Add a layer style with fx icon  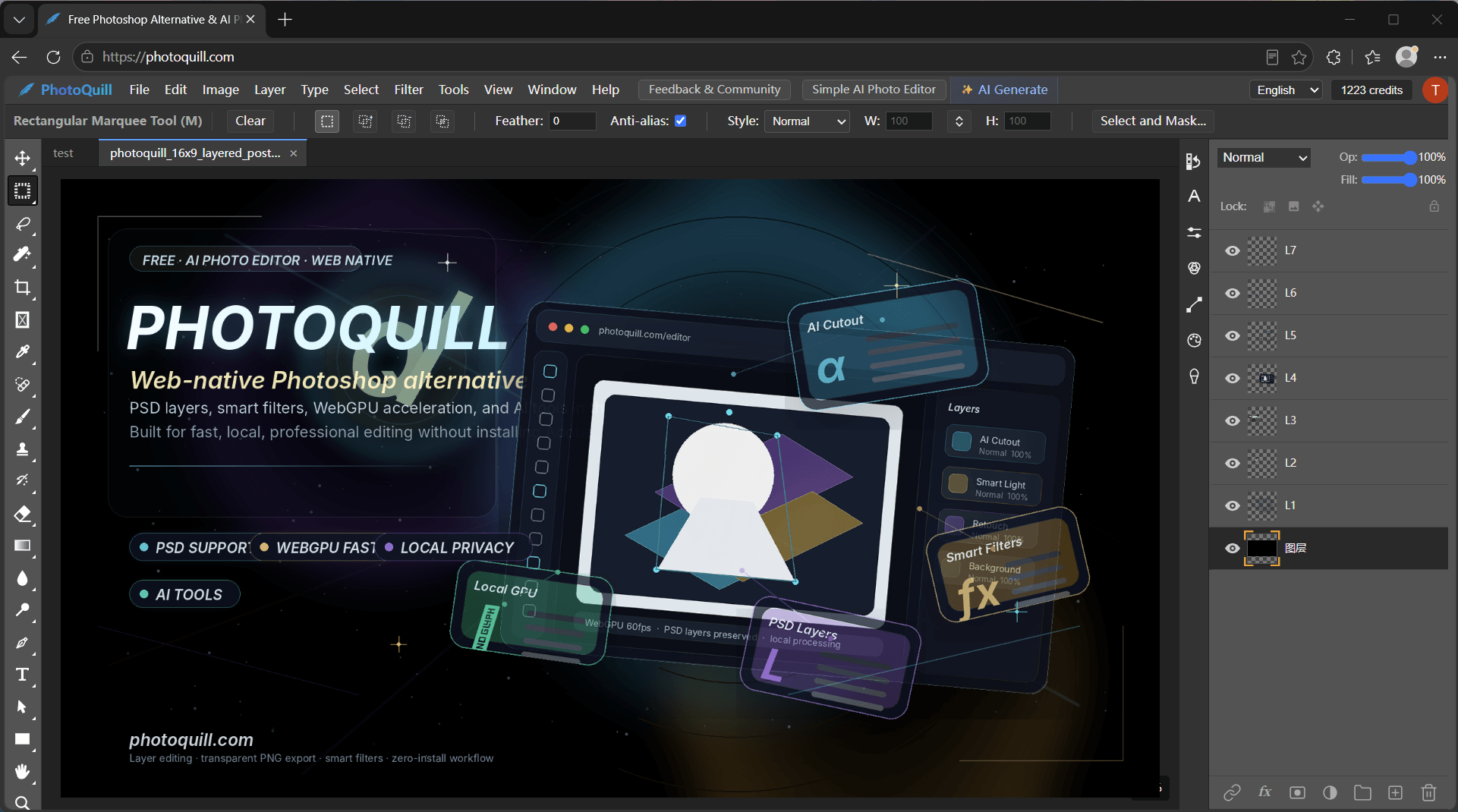tap(1264, 792)
